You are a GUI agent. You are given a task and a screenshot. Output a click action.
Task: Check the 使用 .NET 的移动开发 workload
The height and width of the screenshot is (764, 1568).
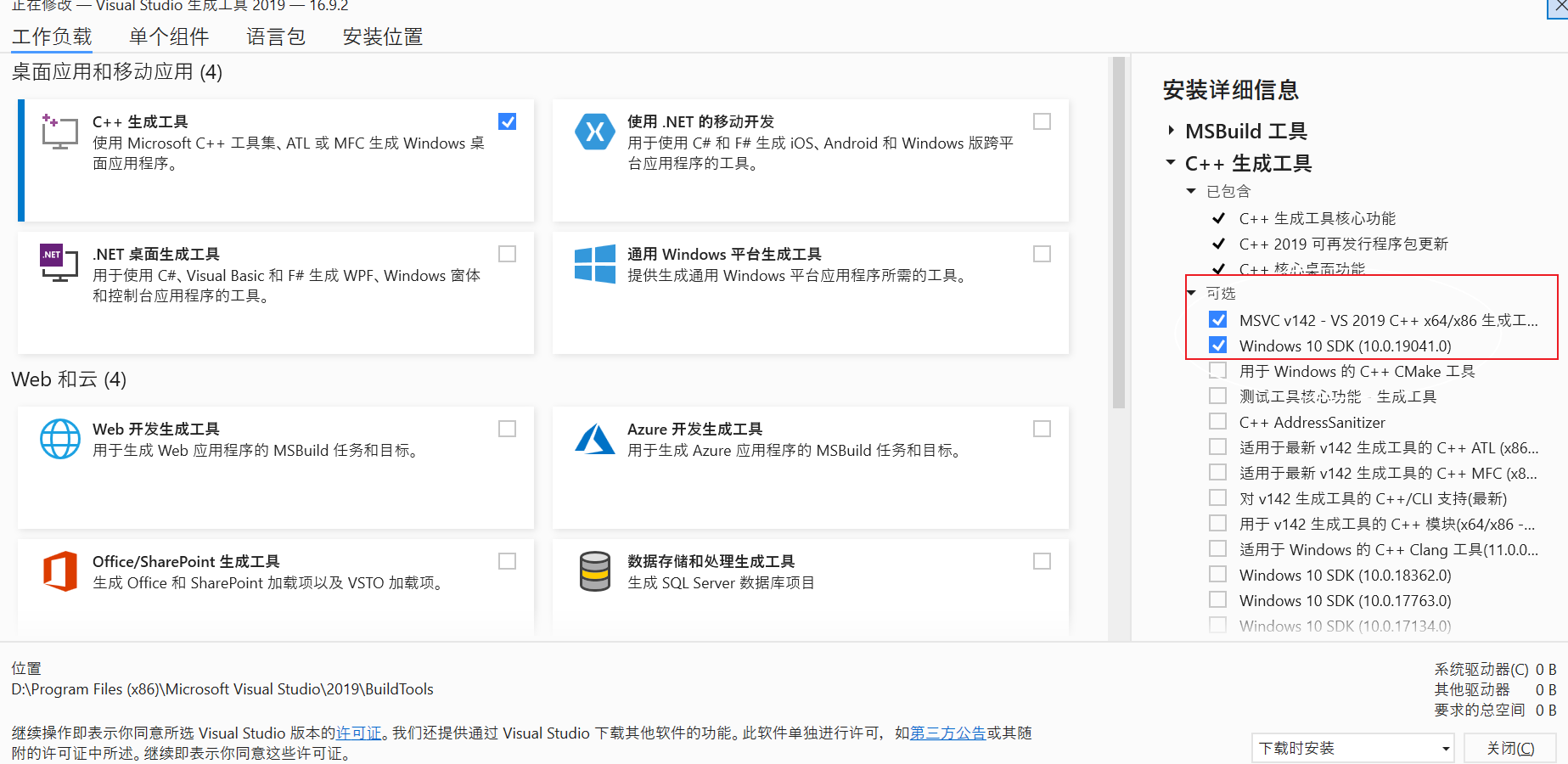[1042, 121]
